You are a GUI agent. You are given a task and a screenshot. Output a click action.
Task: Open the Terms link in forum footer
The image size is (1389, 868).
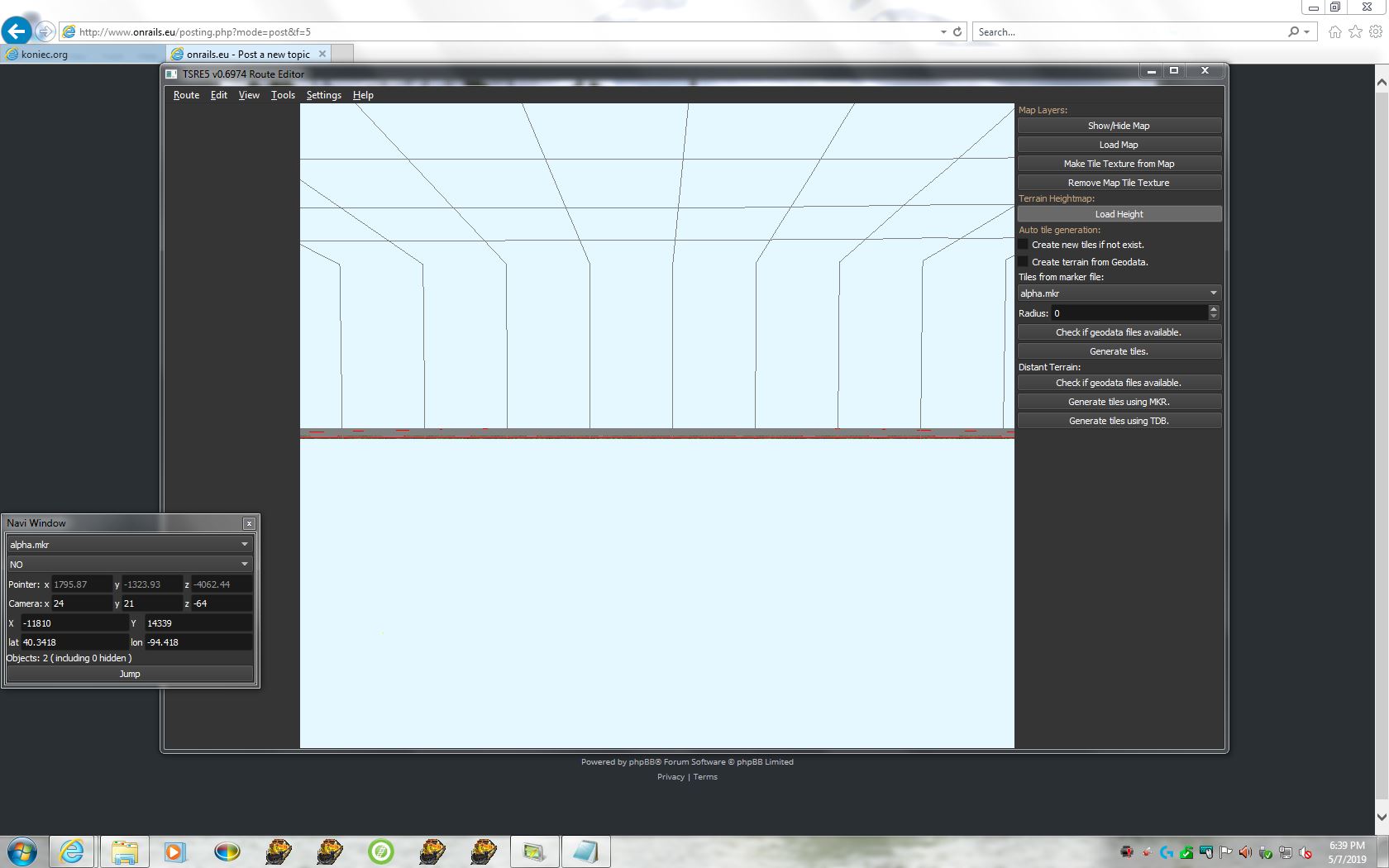click(x=705, y=777)
